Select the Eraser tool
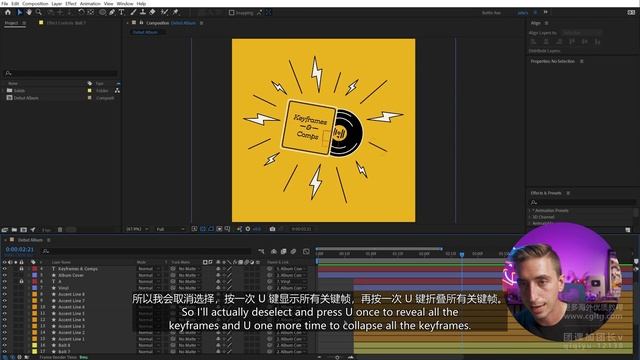The width and height of the screenshot is (640, 360). pos(152,13)
